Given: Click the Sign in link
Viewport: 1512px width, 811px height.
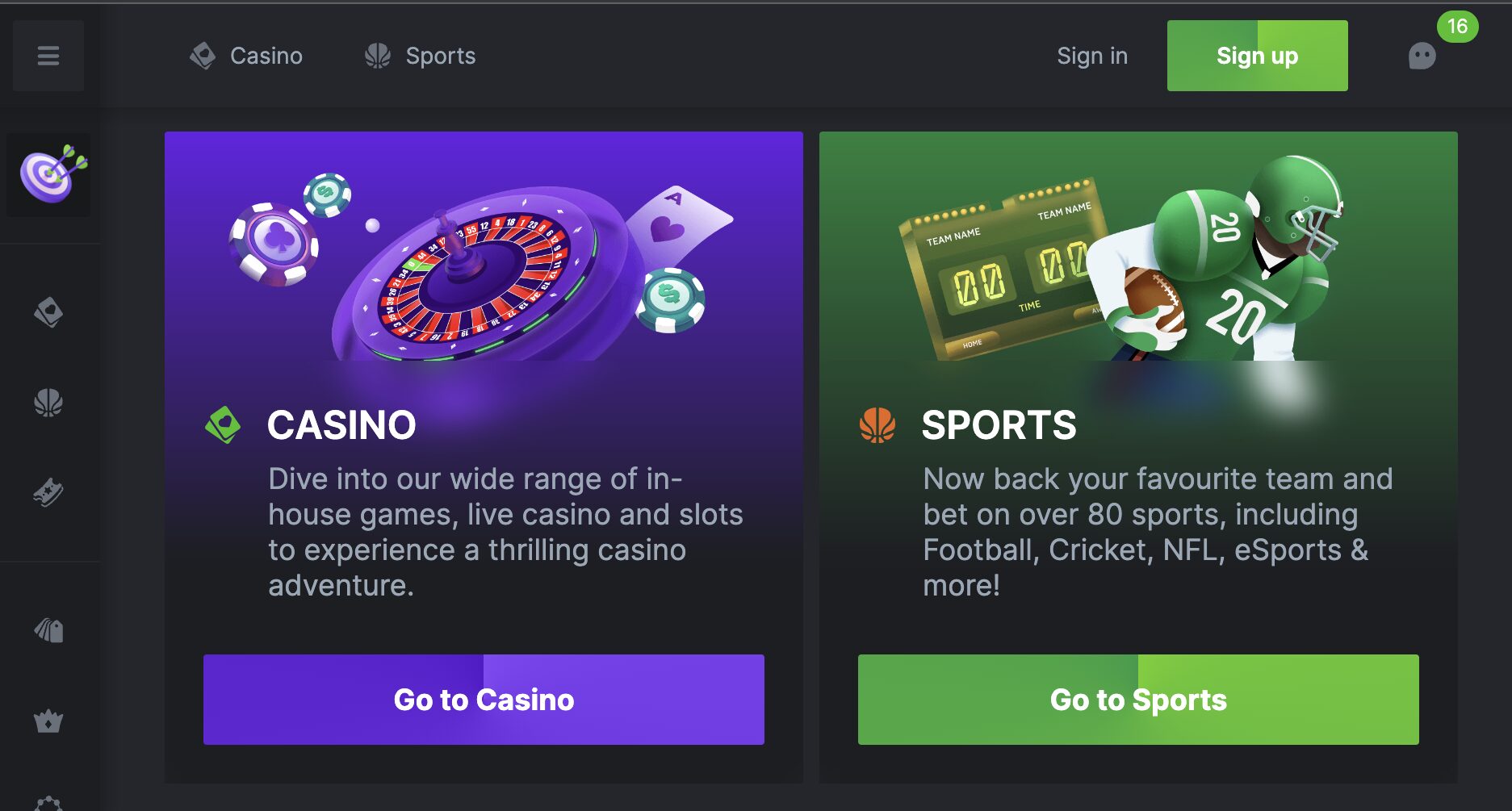Looking at the screenshot, I should click(x=1092, y=56).
